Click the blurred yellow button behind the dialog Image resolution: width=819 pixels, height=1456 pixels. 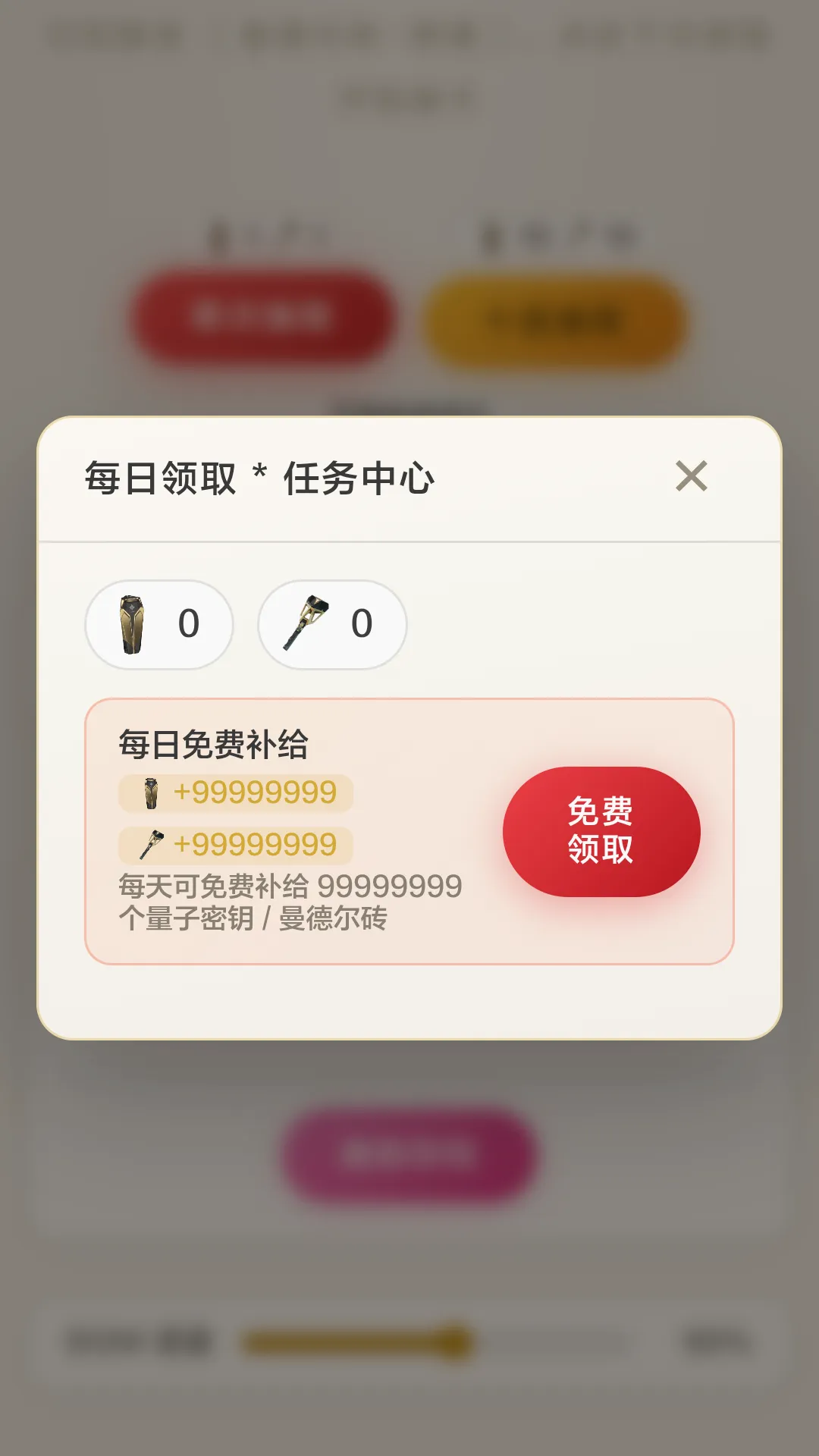point(555,322)
